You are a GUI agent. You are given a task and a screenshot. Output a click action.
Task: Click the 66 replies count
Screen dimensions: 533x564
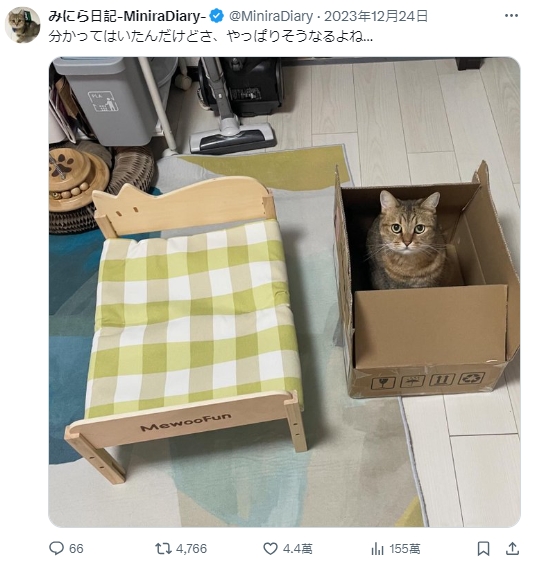(76, 549)
